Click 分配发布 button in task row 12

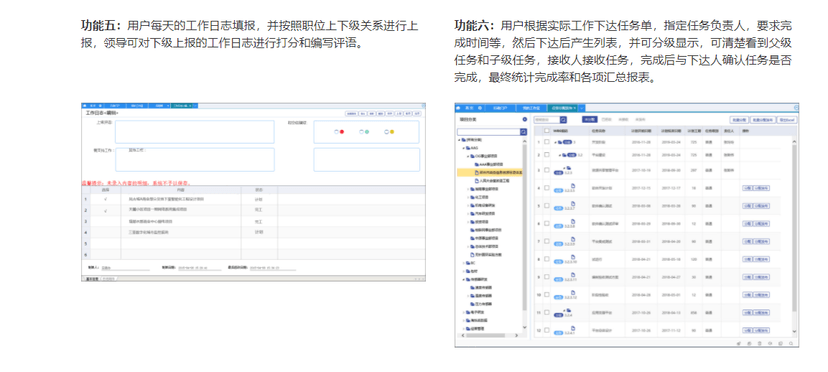click(761, 330)
